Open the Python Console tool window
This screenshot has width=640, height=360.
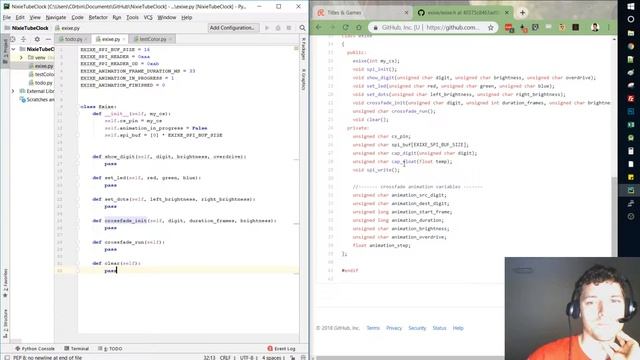[x=35, y=349]
